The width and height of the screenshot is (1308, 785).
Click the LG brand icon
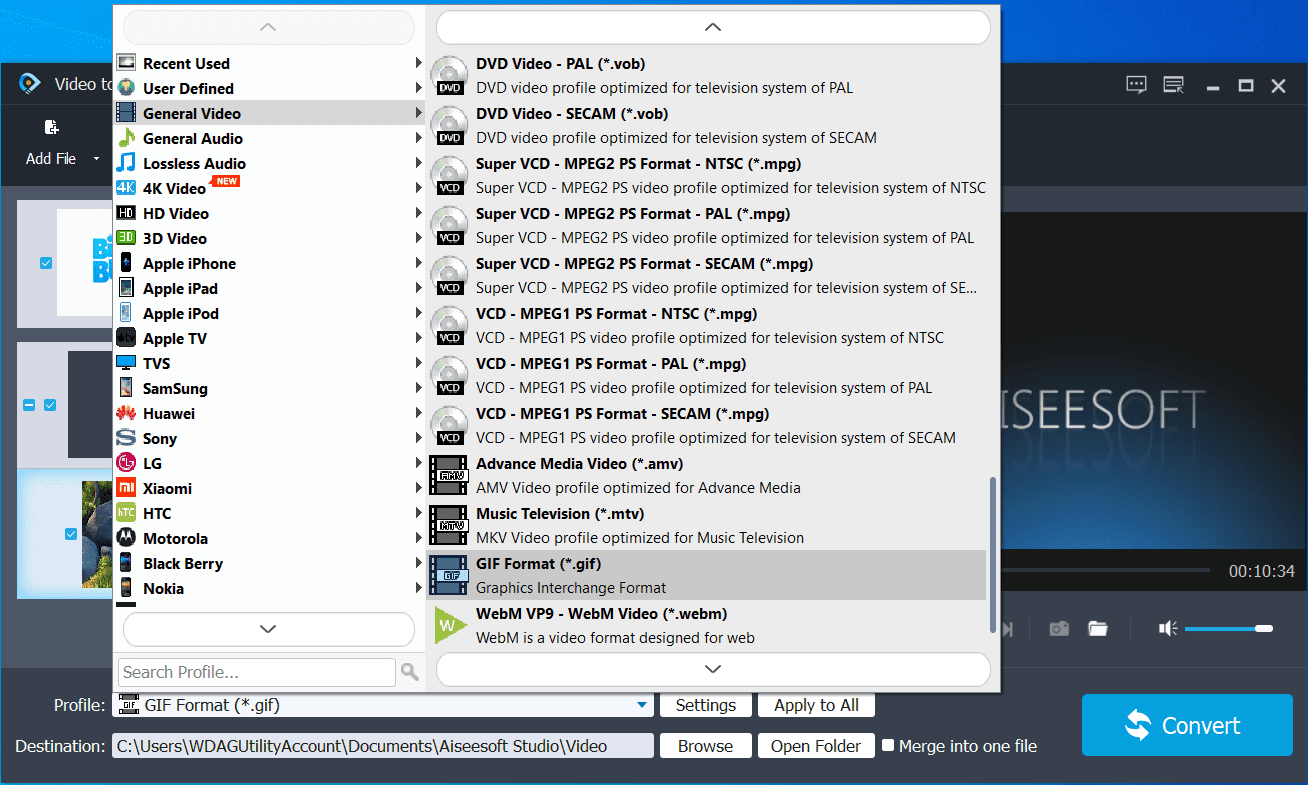click(x=126, y=463)
